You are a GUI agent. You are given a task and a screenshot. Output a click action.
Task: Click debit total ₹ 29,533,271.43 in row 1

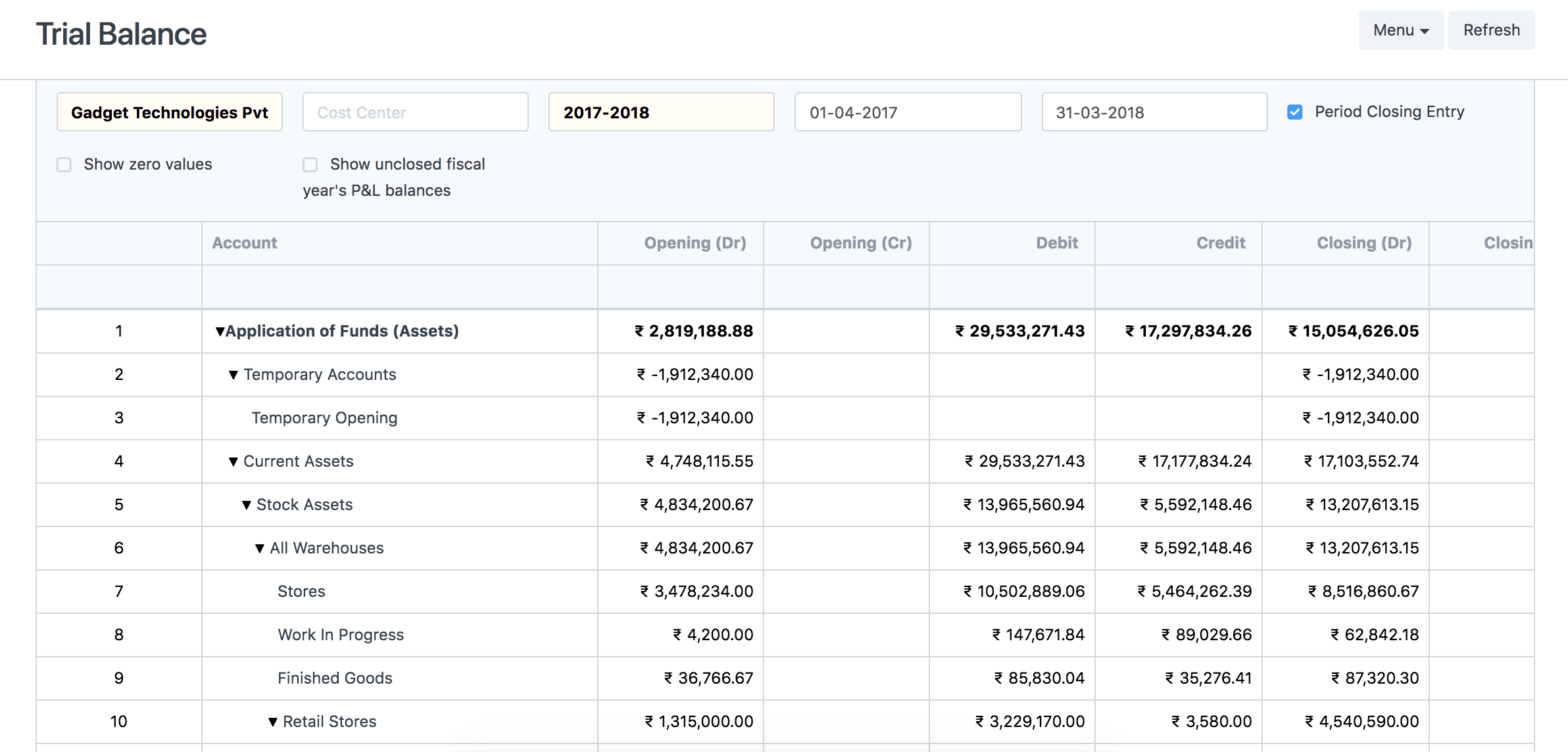tap(1020, 331)
